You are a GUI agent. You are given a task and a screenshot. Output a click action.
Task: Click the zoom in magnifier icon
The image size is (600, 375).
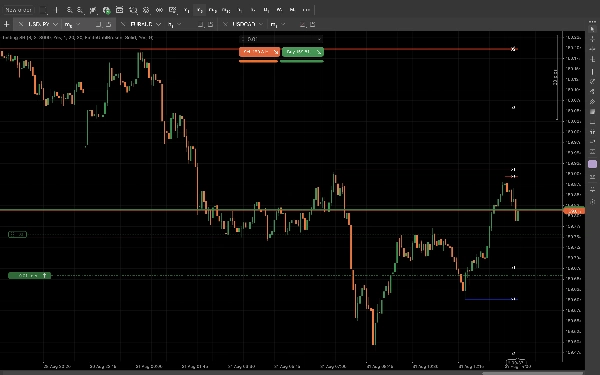coord(69,10)
